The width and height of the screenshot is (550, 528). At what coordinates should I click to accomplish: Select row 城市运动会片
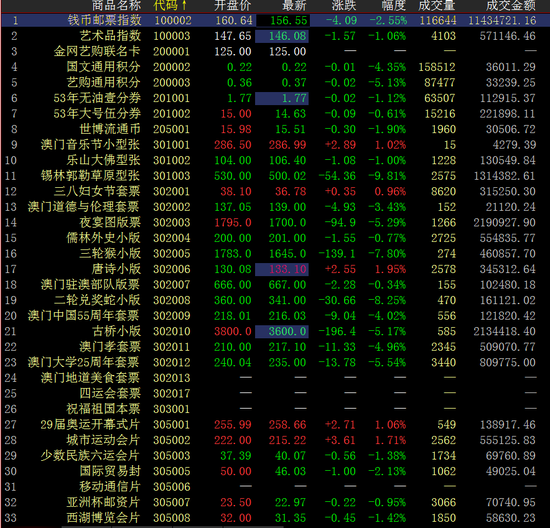pos(275,440)
